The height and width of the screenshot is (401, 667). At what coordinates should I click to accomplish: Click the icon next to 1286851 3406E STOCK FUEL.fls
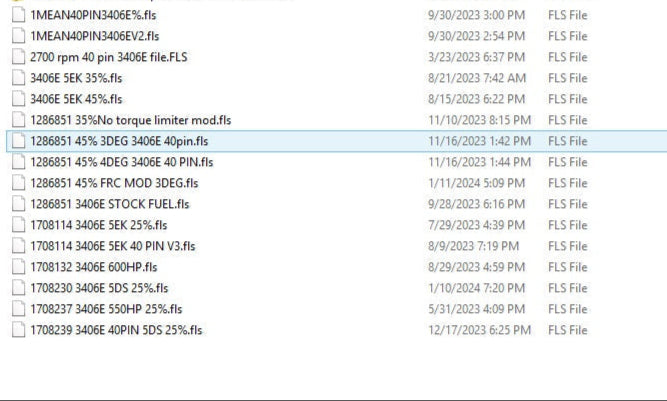[19, 204]
